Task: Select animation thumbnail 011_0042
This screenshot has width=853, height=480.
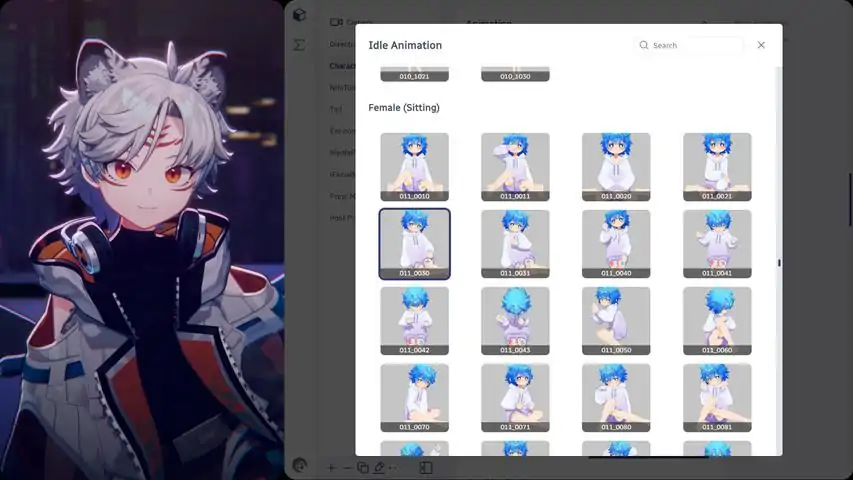Action: pos(415,321)
